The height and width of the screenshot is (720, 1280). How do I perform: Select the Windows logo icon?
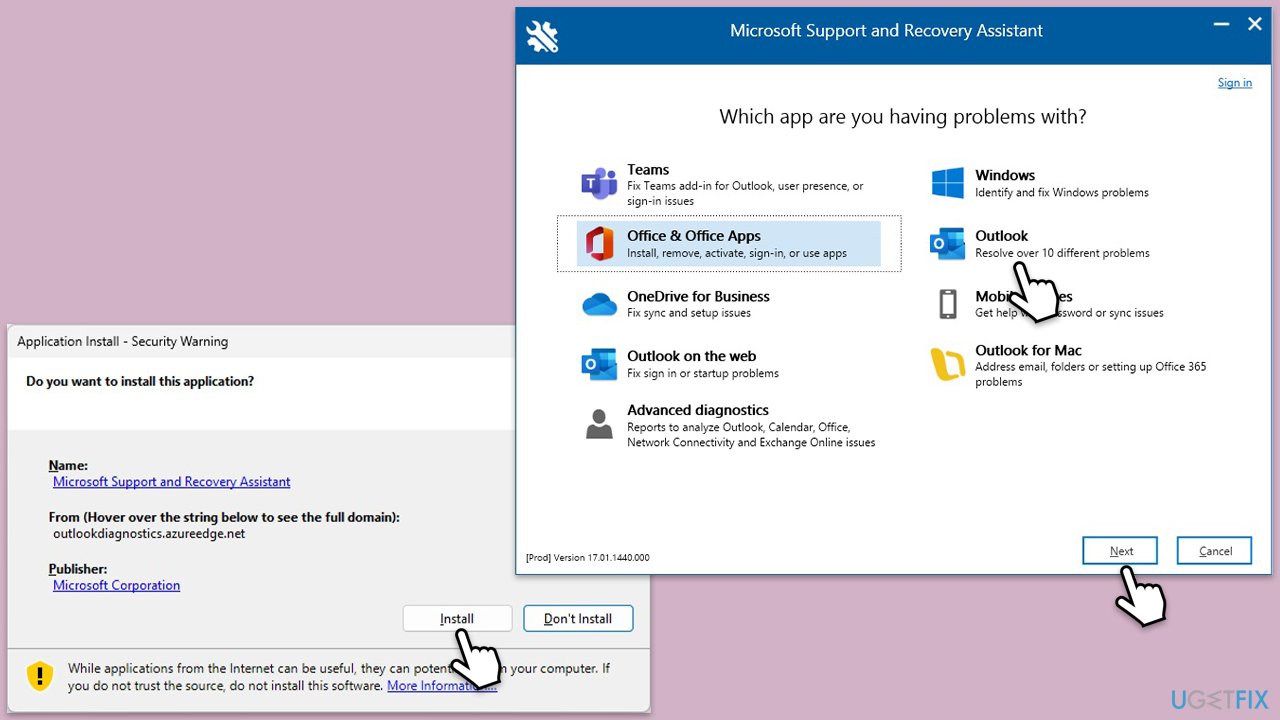click(x=947, y=183)
